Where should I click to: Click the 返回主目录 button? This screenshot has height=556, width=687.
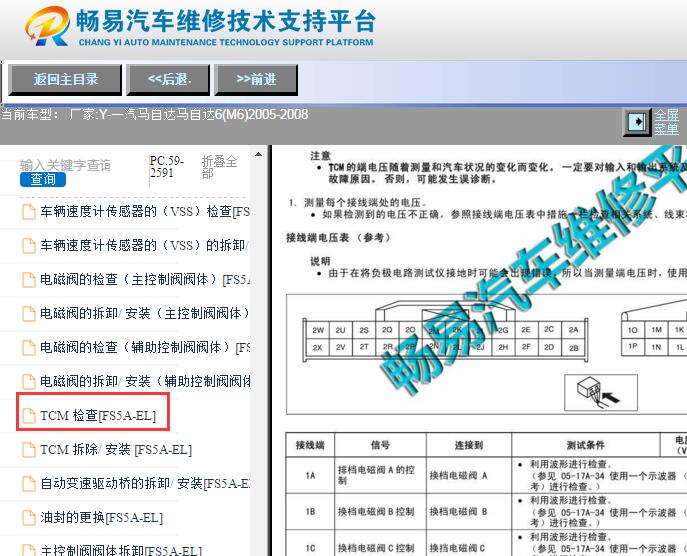(65, 79)
